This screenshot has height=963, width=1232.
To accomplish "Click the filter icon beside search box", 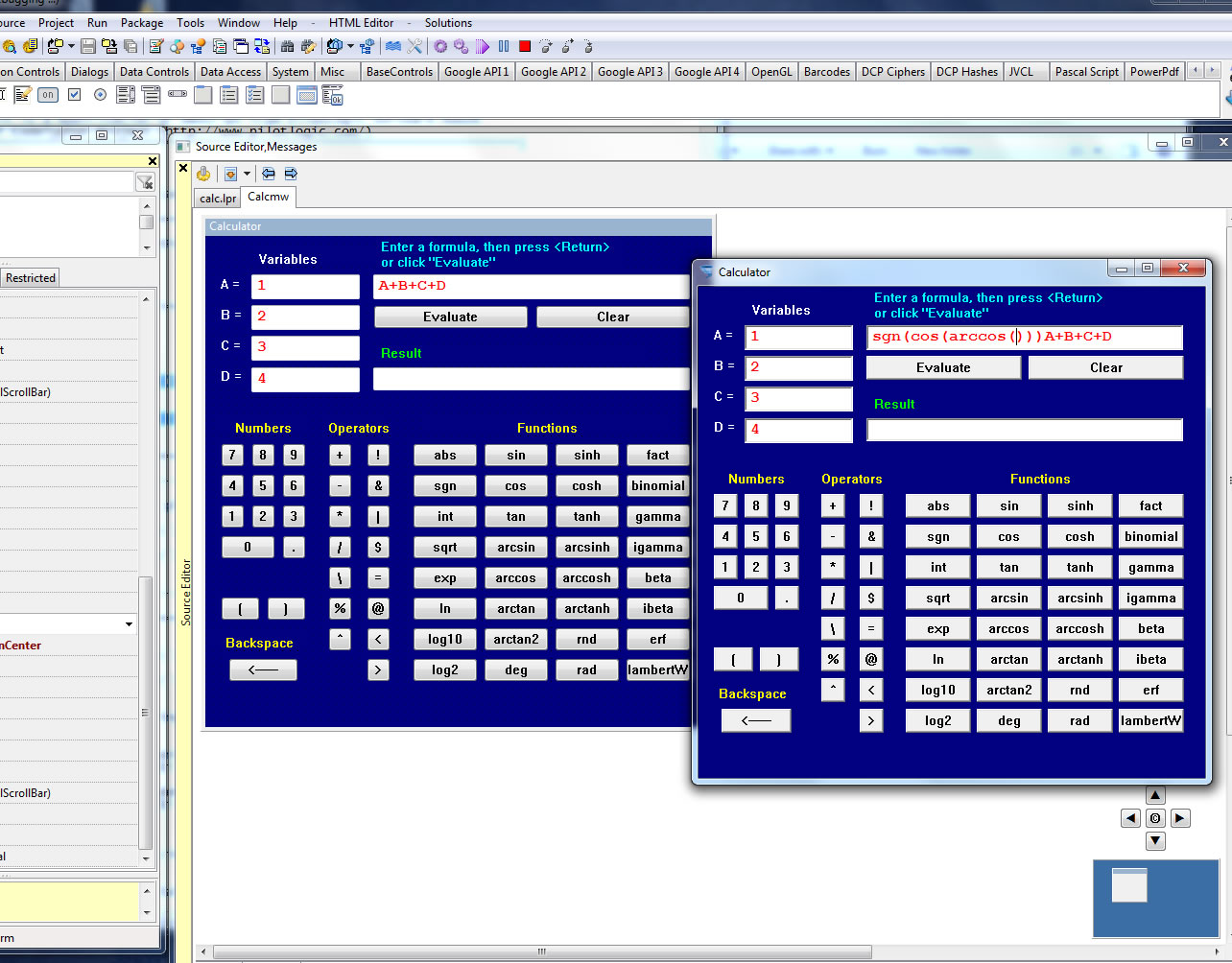I will click(x=145, y=182).
